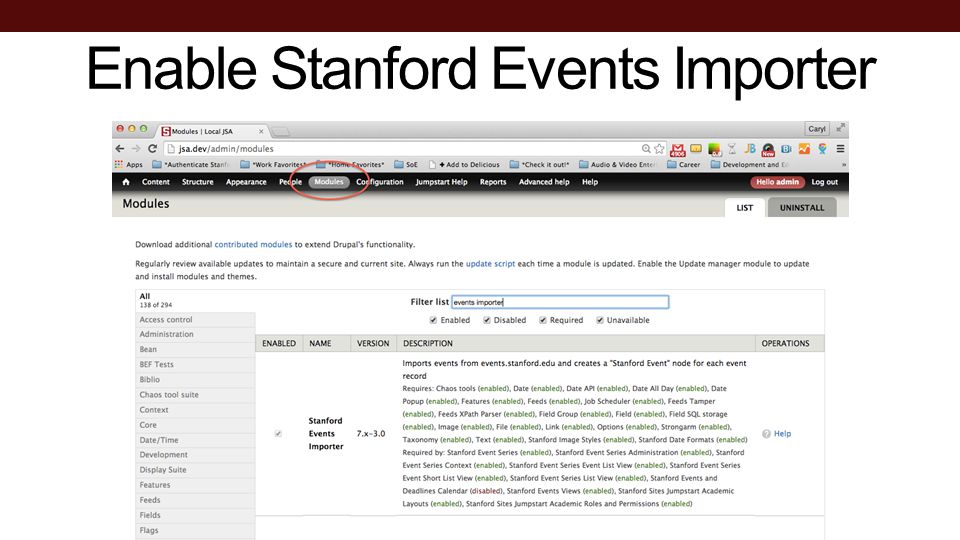
Task: Open the Help item in admin toolbar
Action: coord(590,182)
